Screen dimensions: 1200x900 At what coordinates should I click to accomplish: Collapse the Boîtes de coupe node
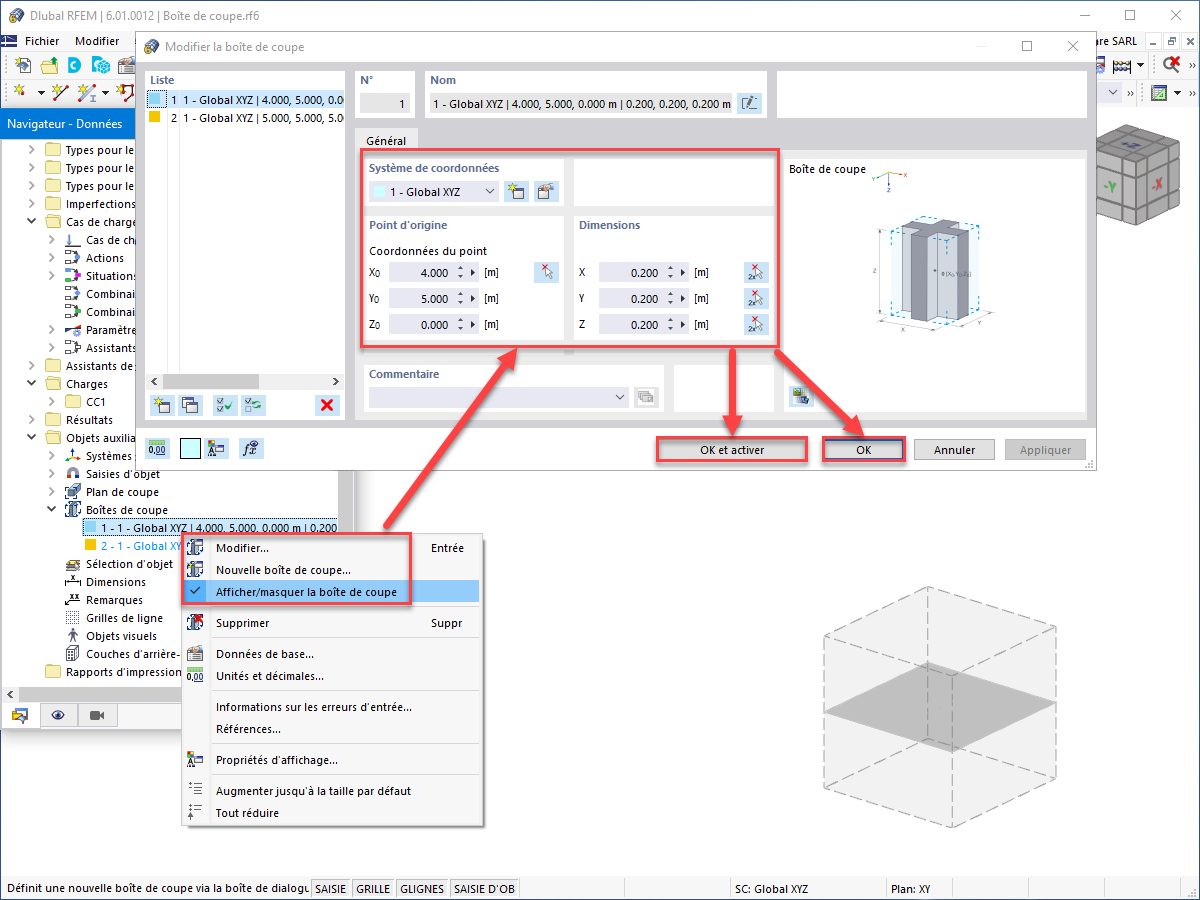point(52,510)
